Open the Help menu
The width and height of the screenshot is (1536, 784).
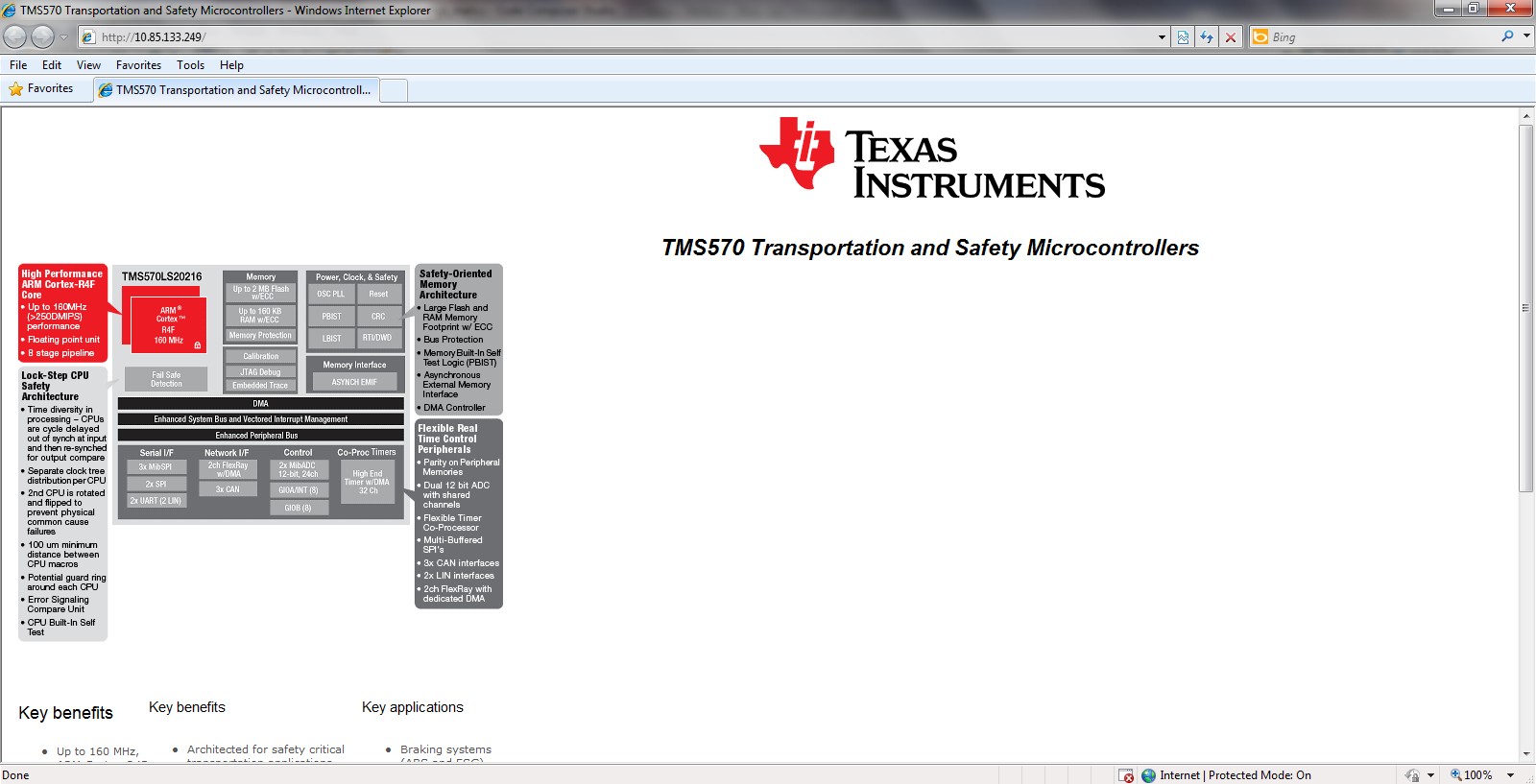pyautogui.click(x=231, y=65)
